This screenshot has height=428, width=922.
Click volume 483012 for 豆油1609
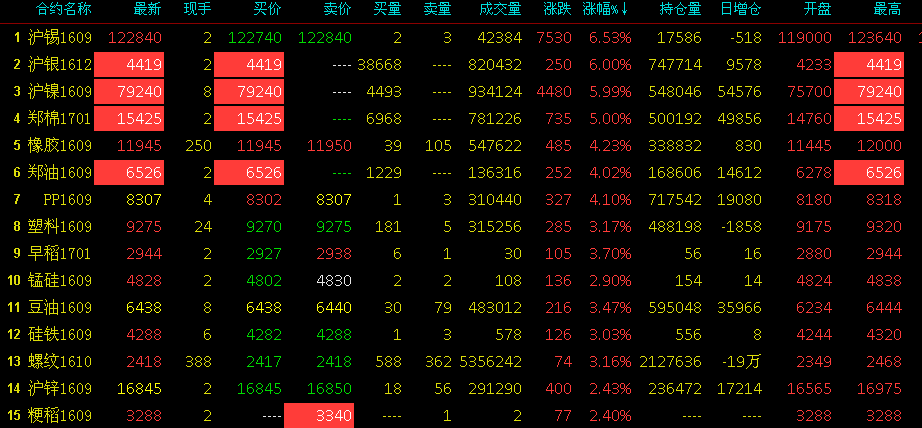[495, 309]
